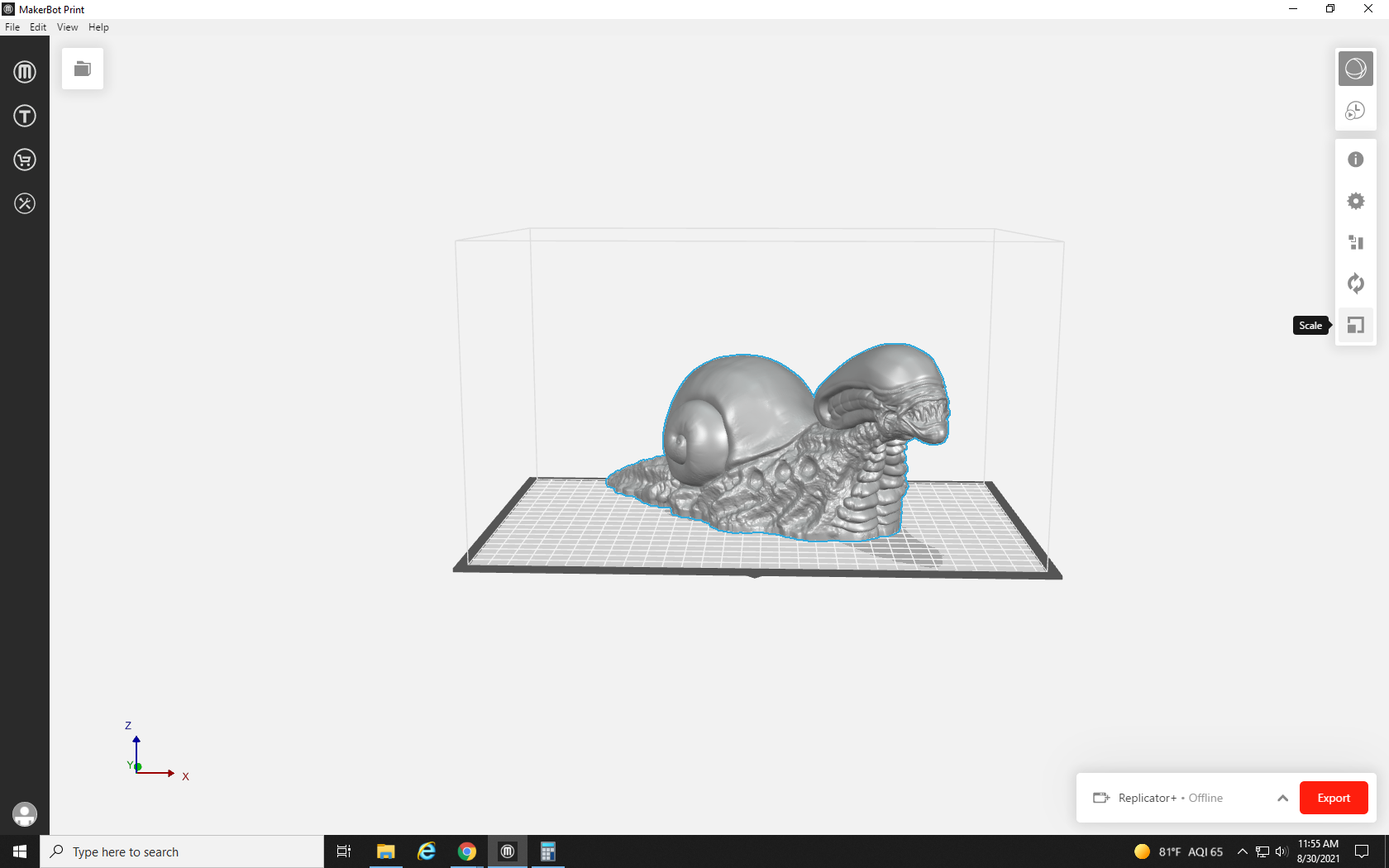The image size is (1389, 868).
Task: Switch to Print Preview icon
Action: pyautogui.click(x=1356, y=110)
